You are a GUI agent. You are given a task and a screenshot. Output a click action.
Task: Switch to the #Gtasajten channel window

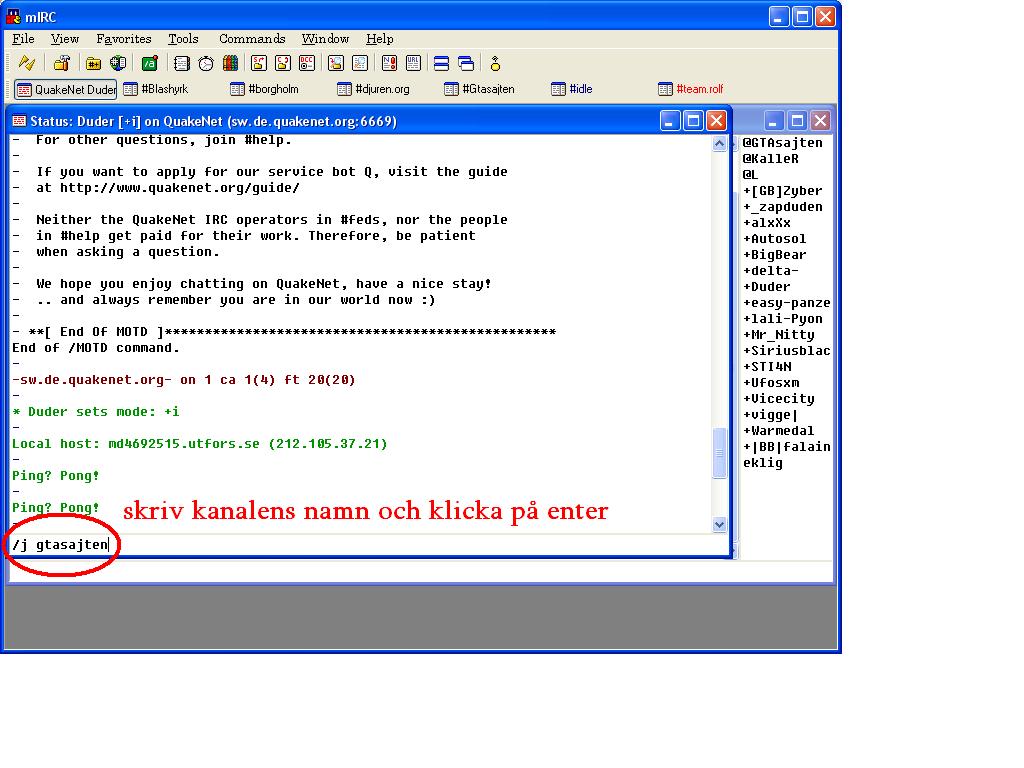coord(479,89)
